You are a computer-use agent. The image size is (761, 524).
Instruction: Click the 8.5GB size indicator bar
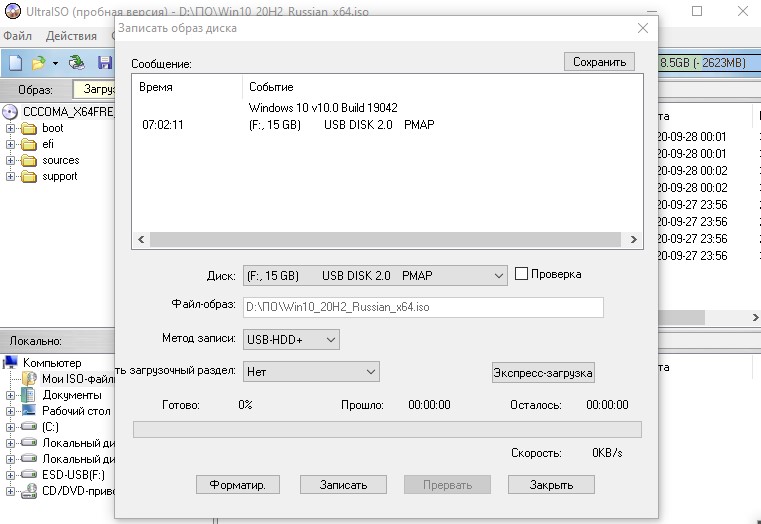tap(709, 63)
